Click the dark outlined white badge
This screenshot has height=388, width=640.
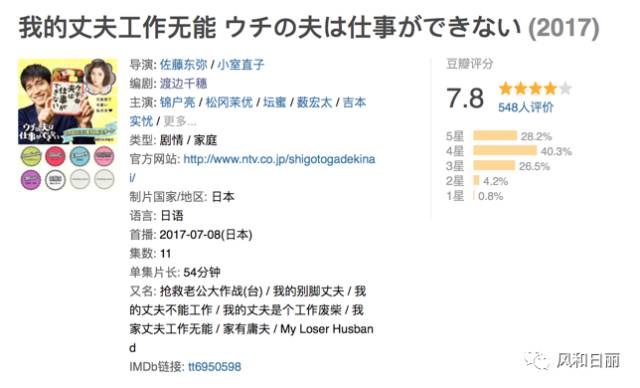point(55,180)
